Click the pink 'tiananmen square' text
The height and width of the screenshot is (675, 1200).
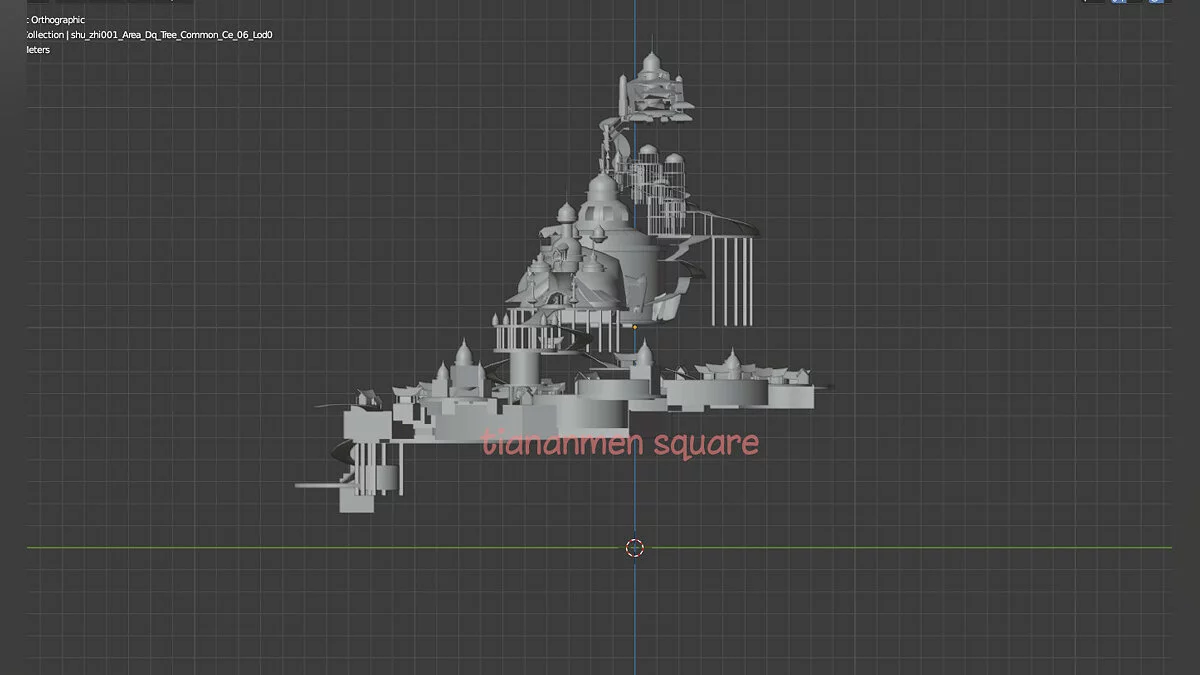click(620, 443)
